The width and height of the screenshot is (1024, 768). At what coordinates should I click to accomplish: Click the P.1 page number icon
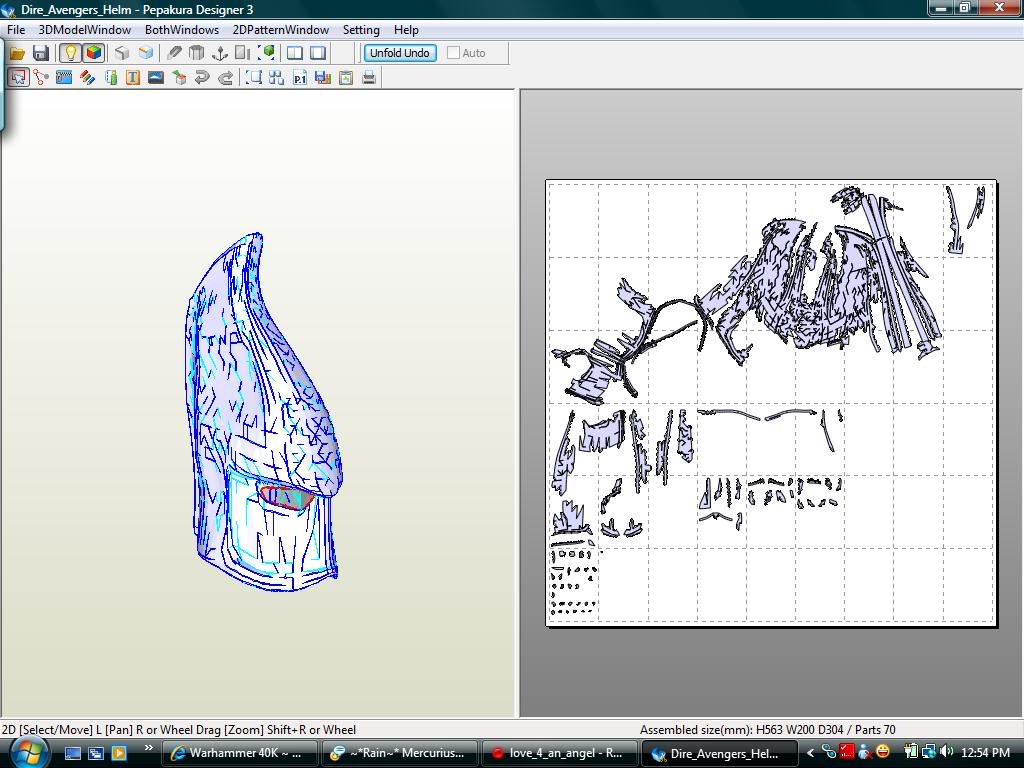[x=300, y=78]
